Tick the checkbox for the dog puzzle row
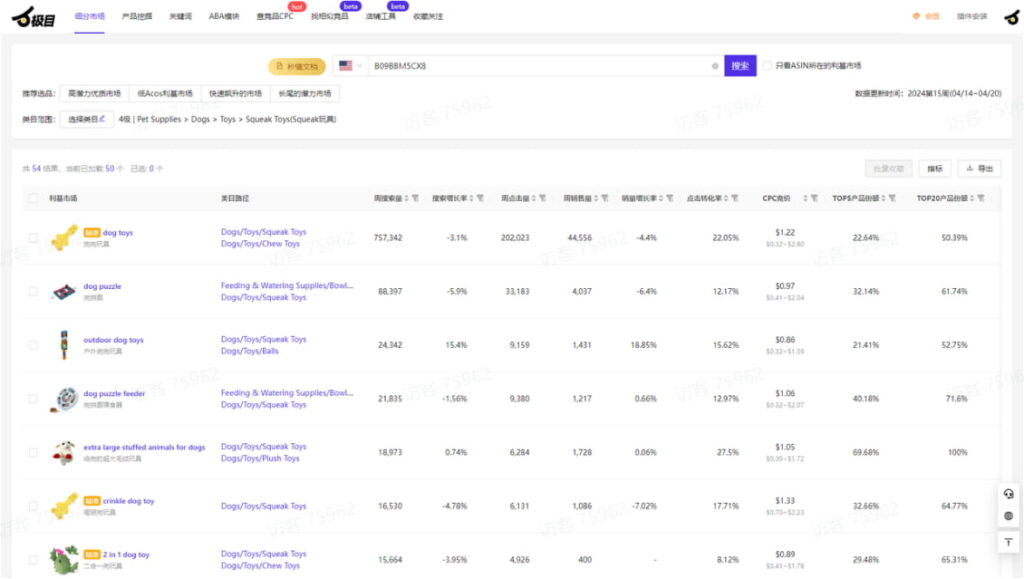This screenshot has height=579, width=1024. tap(33, 291)
